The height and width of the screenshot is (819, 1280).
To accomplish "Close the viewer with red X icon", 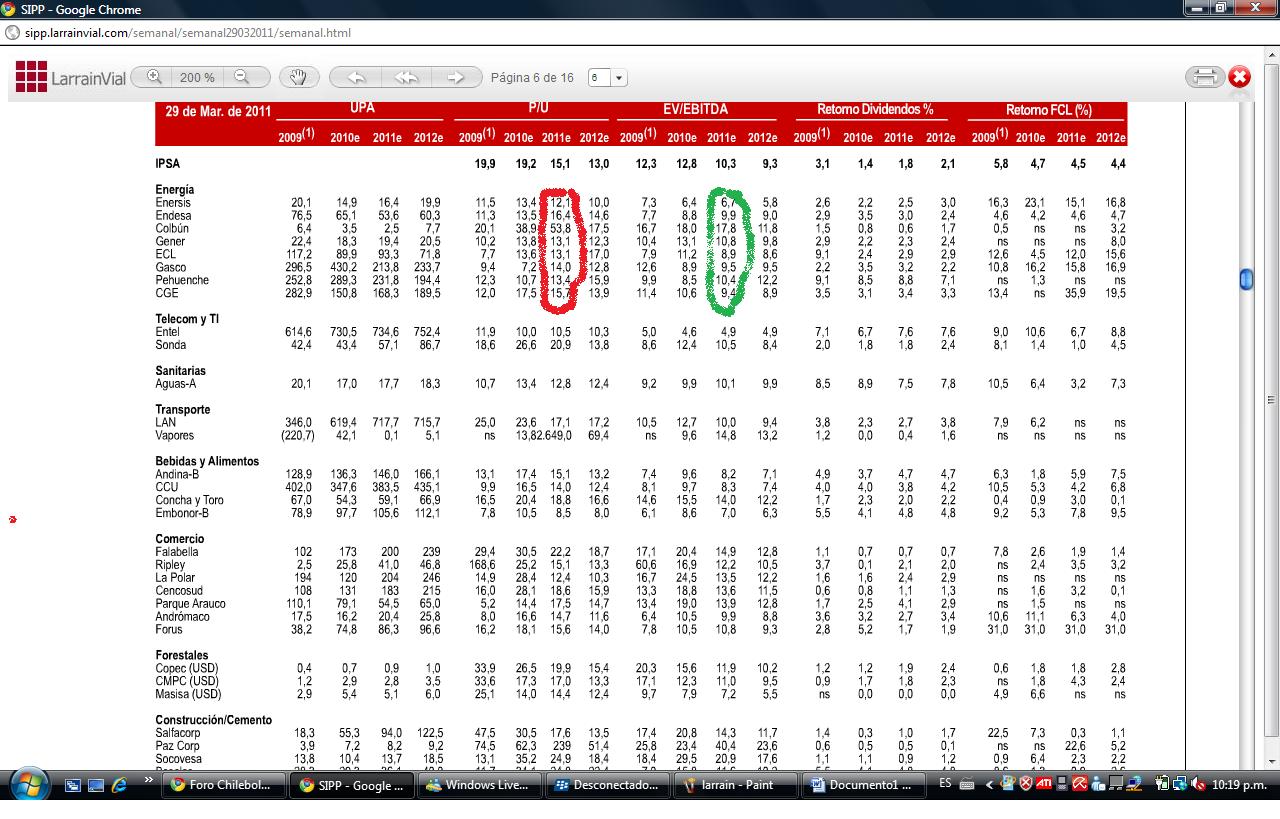I will [x=1240, y=77].
